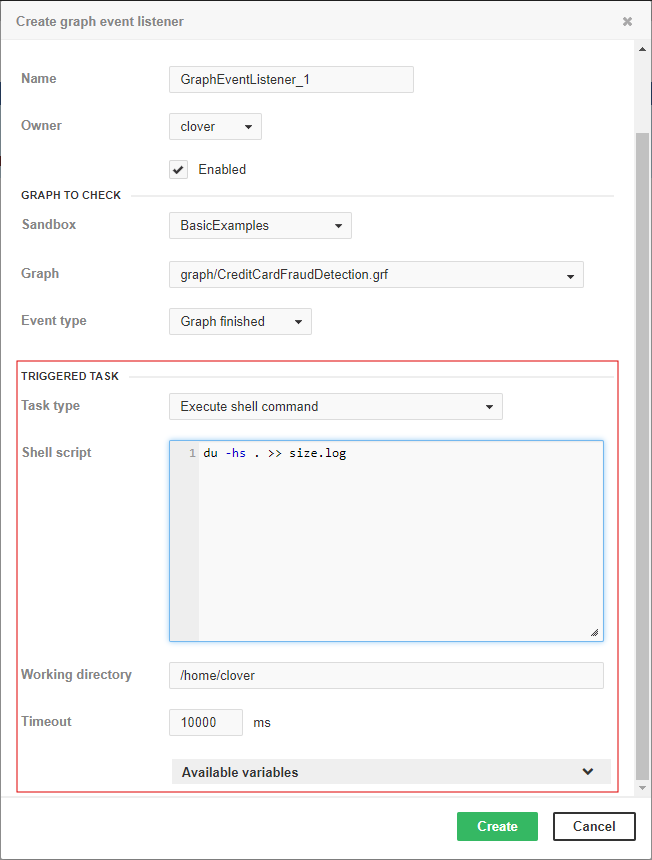652x860 pixels.
Task: Select the Name field containing GraphEventListener_1
Action: (291, 79)
